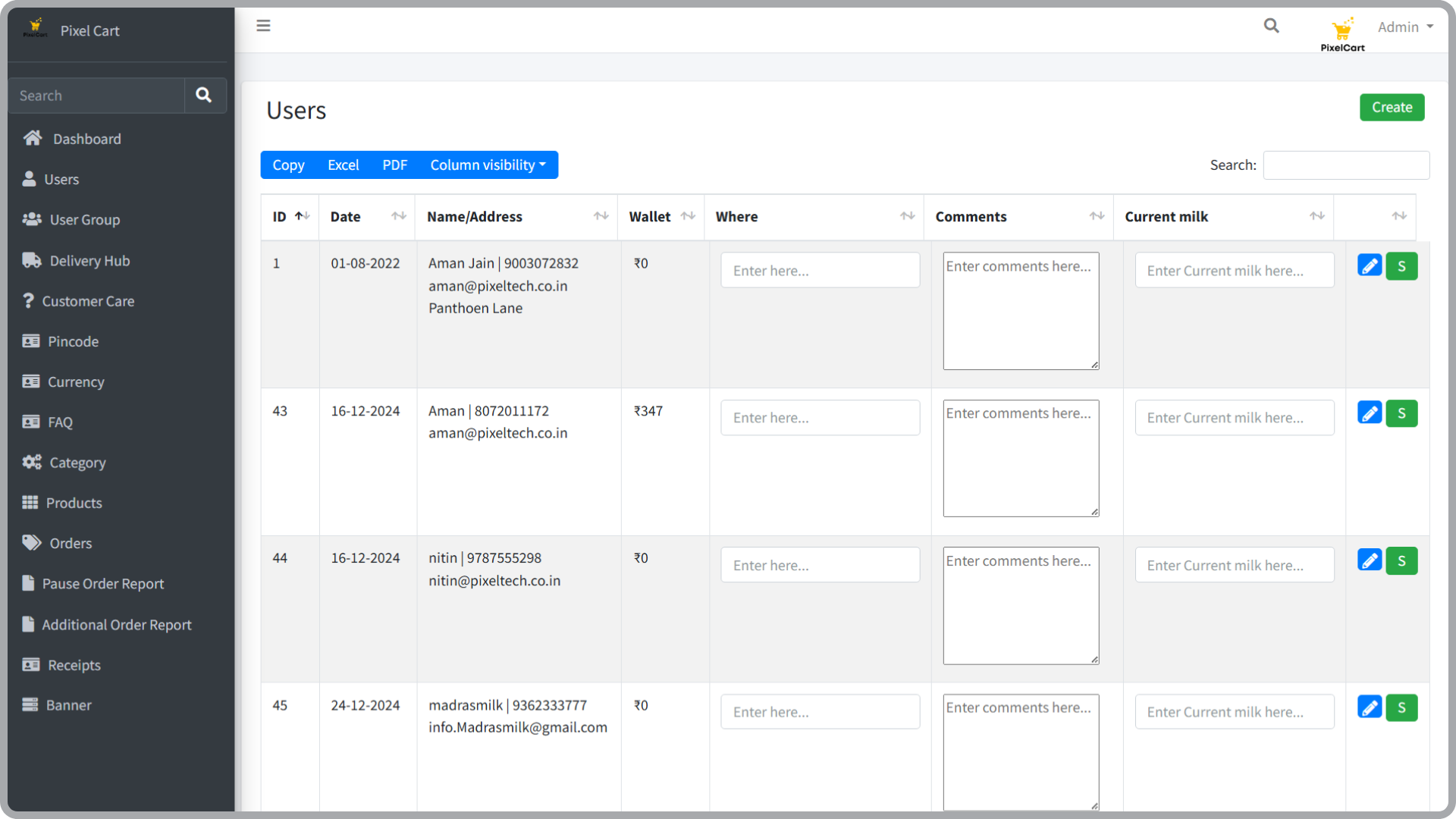Click the Pause Order Report file icon
1456x819 pixels.
coord(28,583)
